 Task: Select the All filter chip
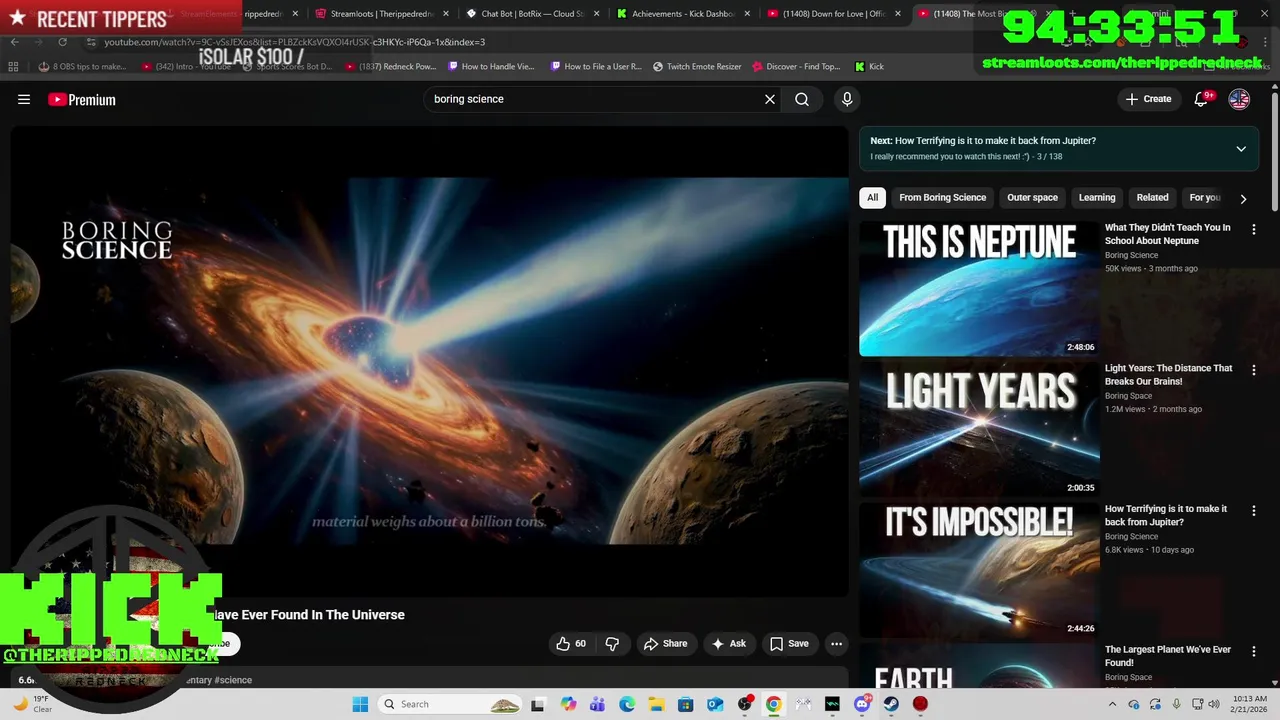872,197
